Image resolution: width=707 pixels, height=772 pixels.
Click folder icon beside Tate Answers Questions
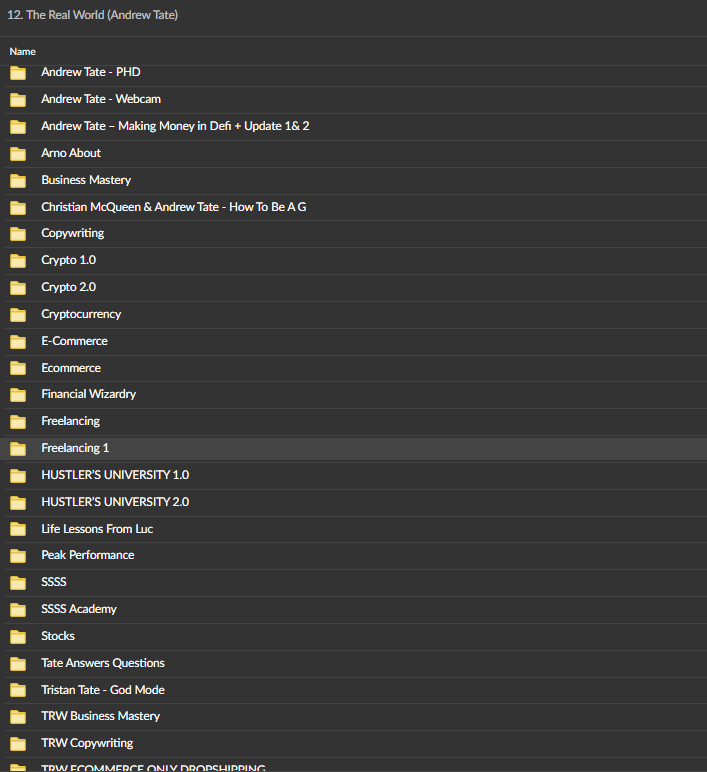[x=18, y=664]
